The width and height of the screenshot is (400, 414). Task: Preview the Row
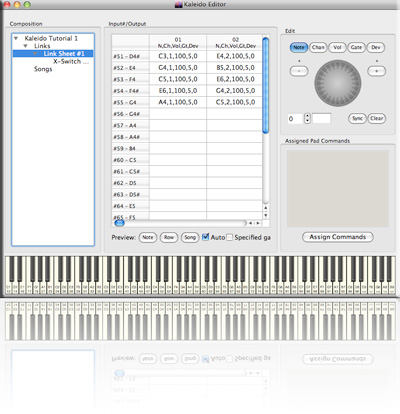[x=169, y=237]
